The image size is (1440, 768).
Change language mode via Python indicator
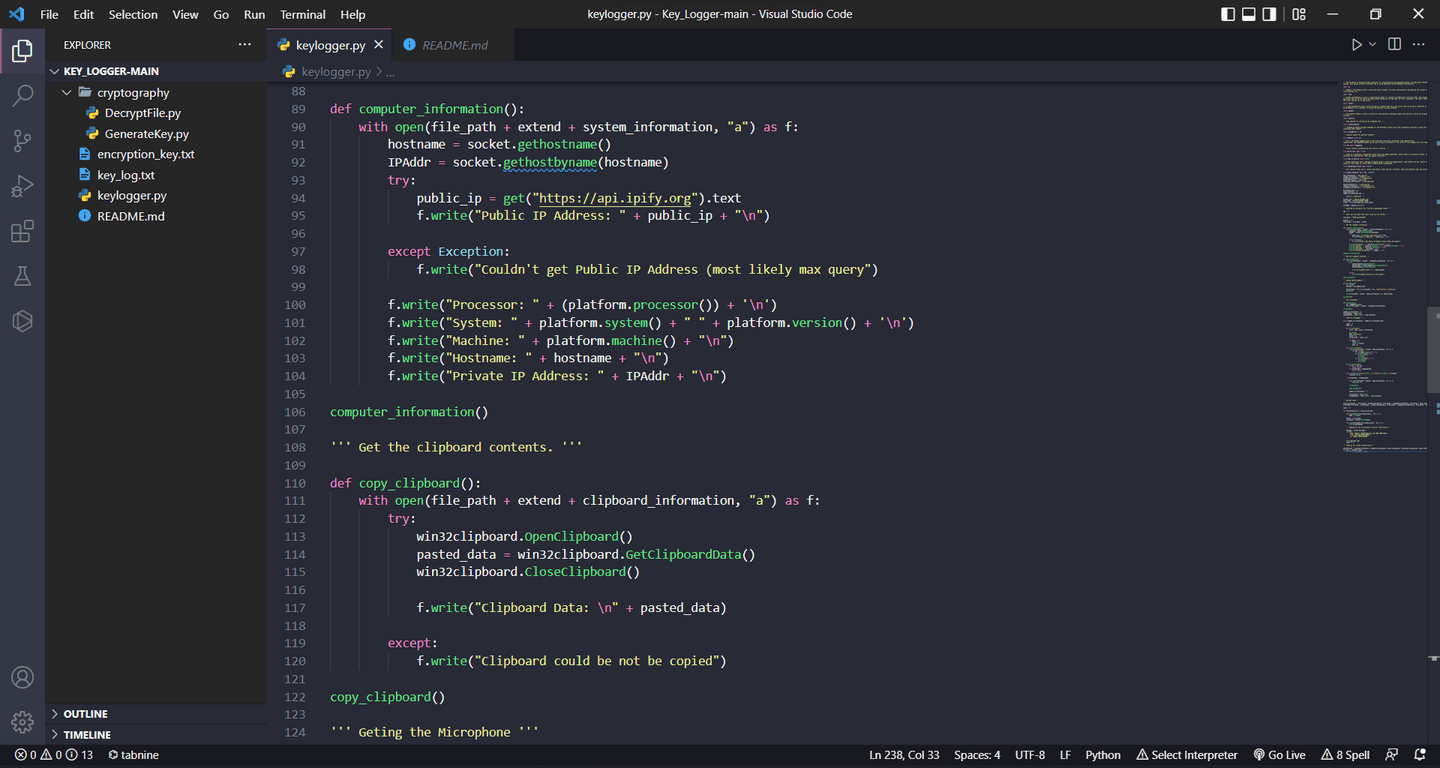pos(1103,755)
